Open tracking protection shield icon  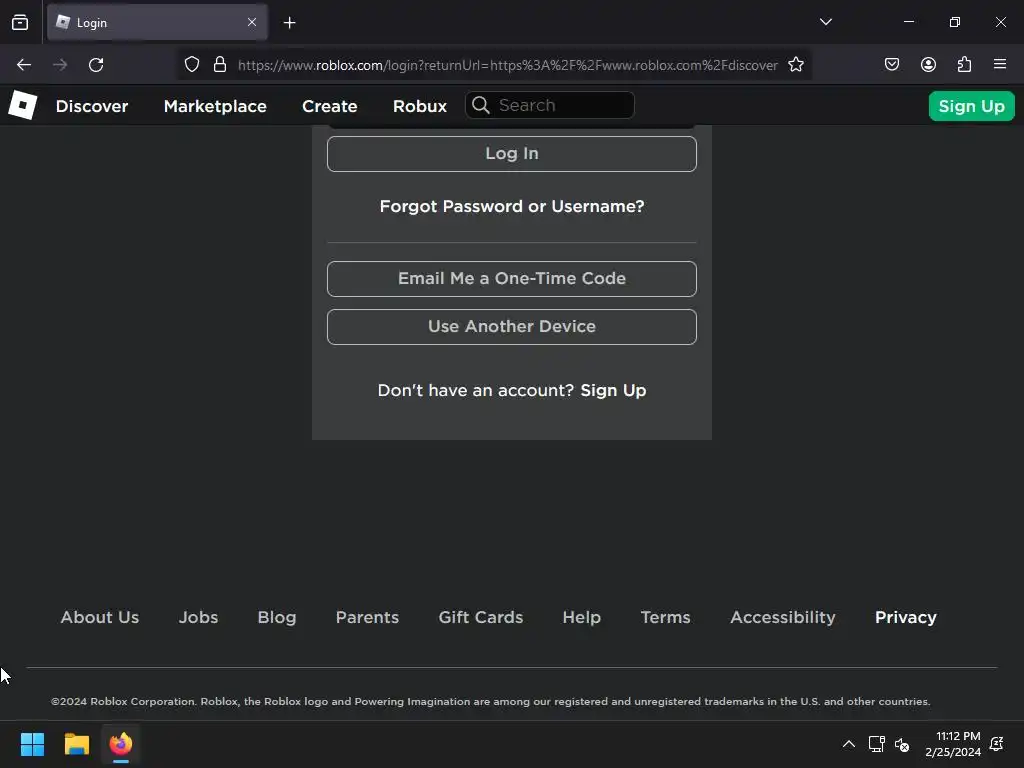click(191, 65)
